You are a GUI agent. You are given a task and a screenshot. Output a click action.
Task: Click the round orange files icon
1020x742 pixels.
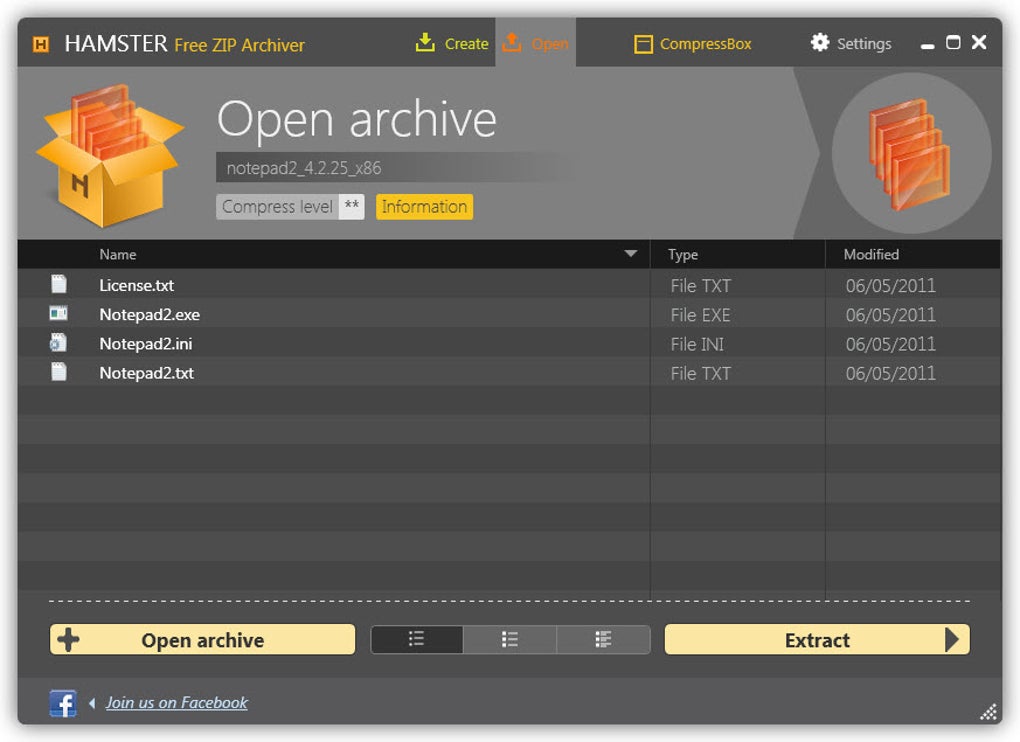(x=911, y=153)
